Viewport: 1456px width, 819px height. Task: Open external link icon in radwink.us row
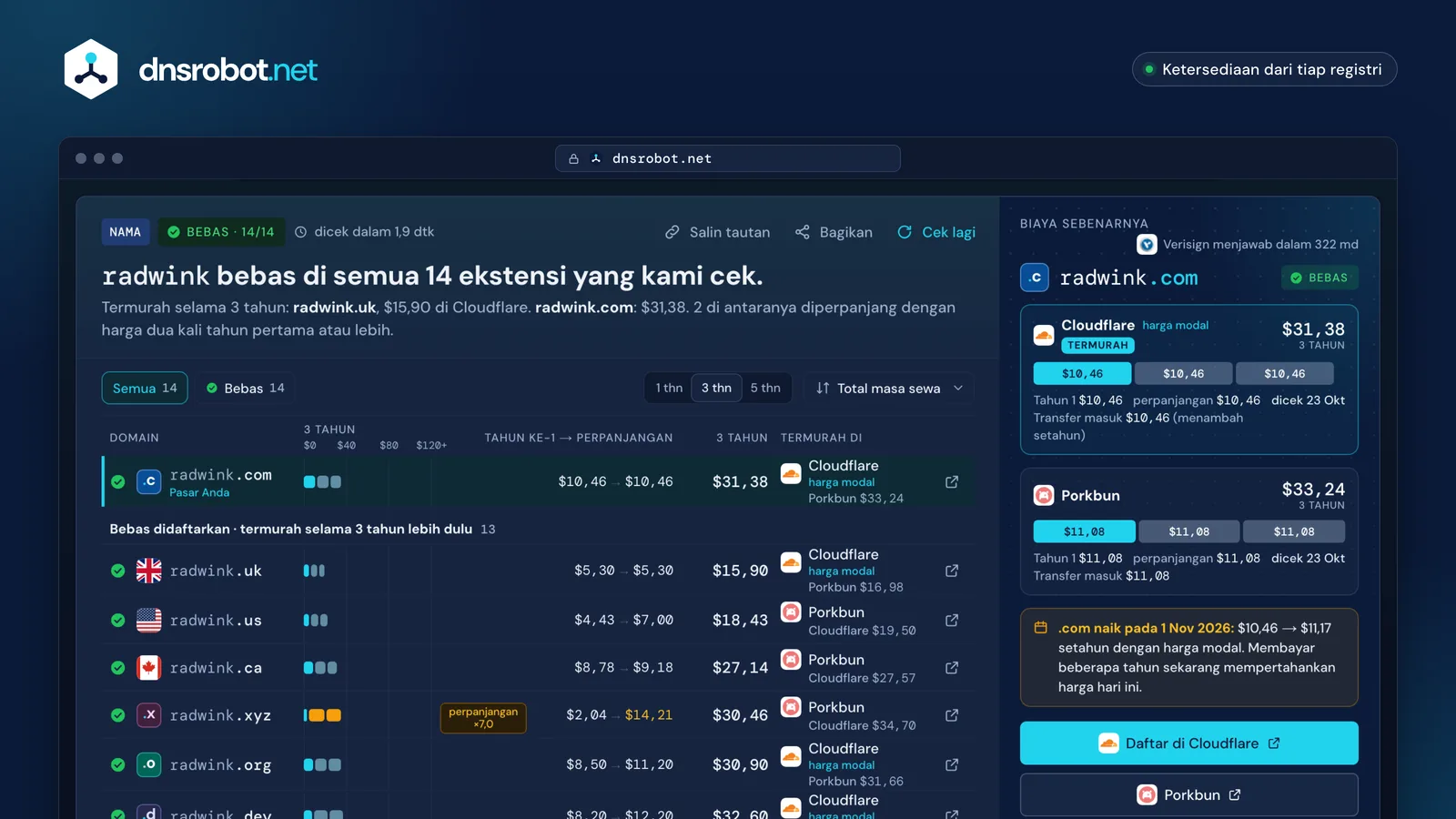pos(952,620)
